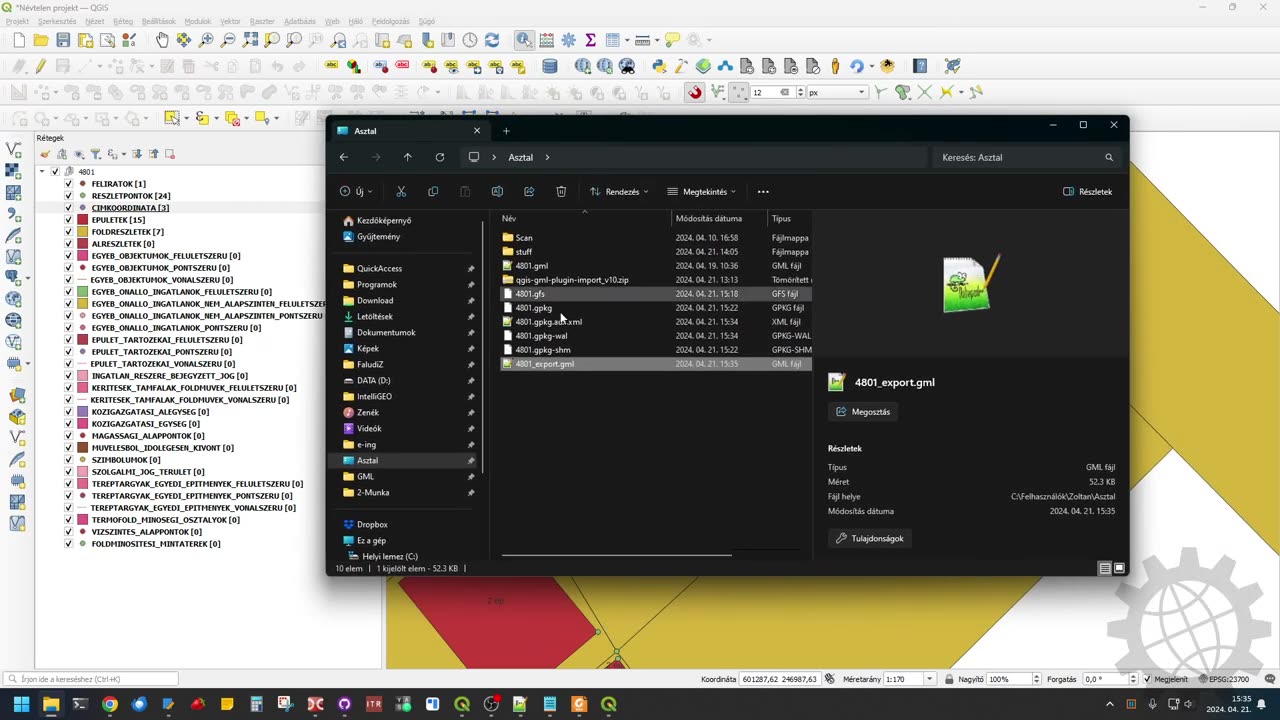Screen dimensions: 1280x720
Task: Click the temporal controller clock icon
Action: 470,40
